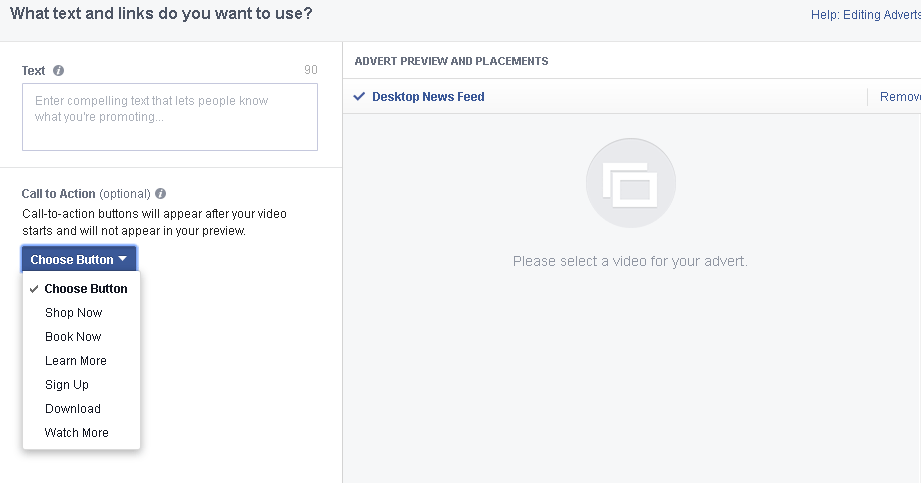Open the Help: Editing Adverts link
This screenshot has height=483, width=921.
[x=866, y=15]
